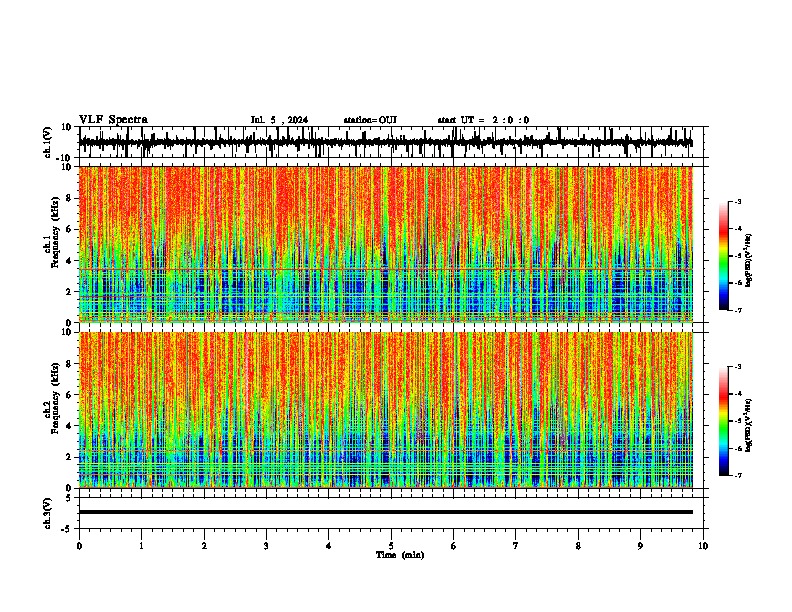Click time axis tick label '0'
Image resolution: width=792 pixels, height=612 pixels.
[79, 546]
